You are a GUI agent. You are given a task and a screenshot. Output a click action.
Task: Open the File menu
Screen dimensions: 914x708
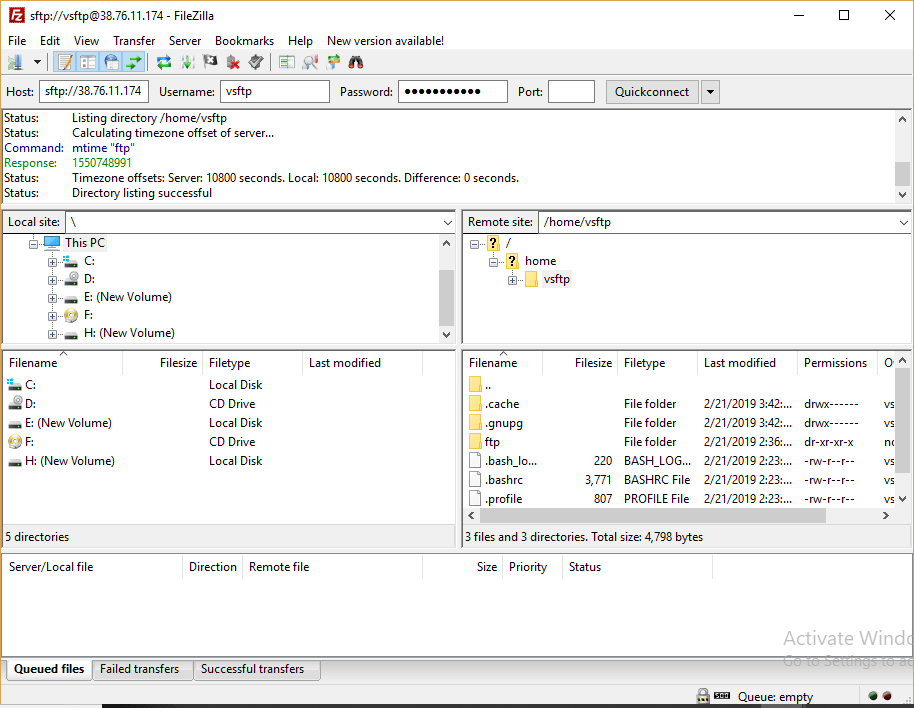[x=17, y=41]
